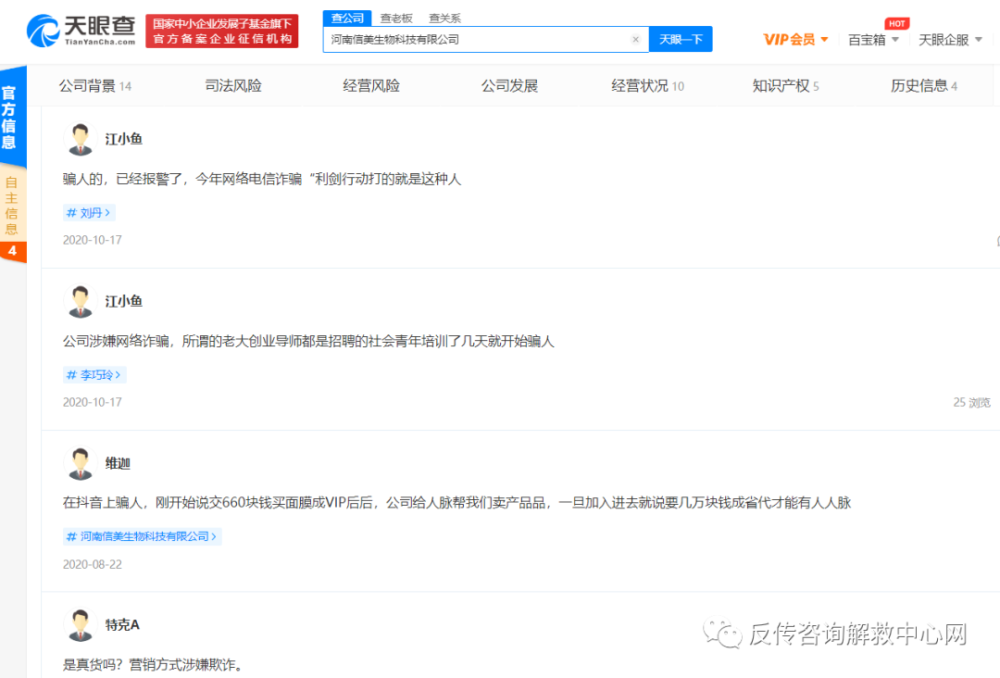Open the 司法风险 section tab
This screenshot has height=678, width=1000.
point(233,85)
